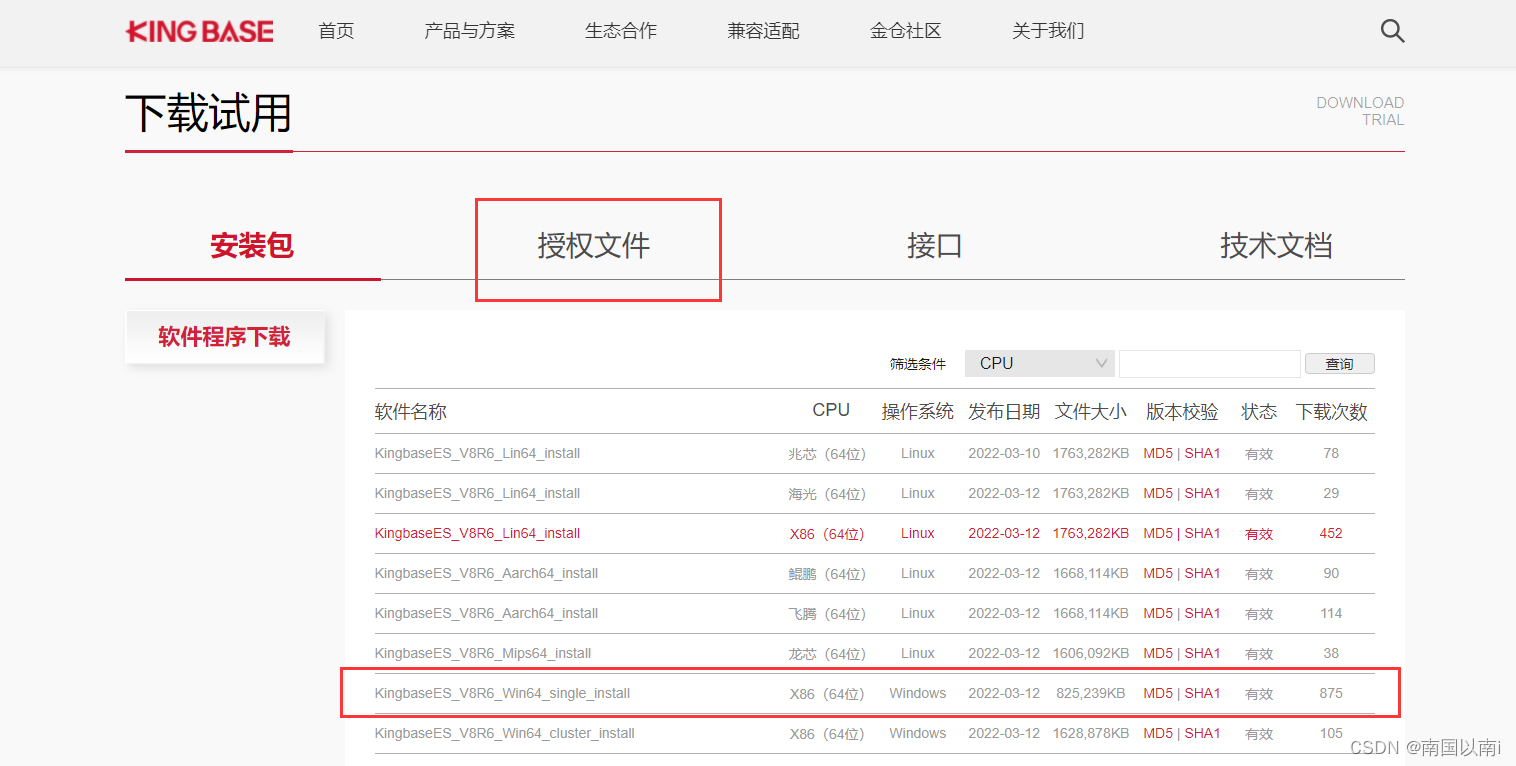Click the 查询 button

coord(1340,364)
